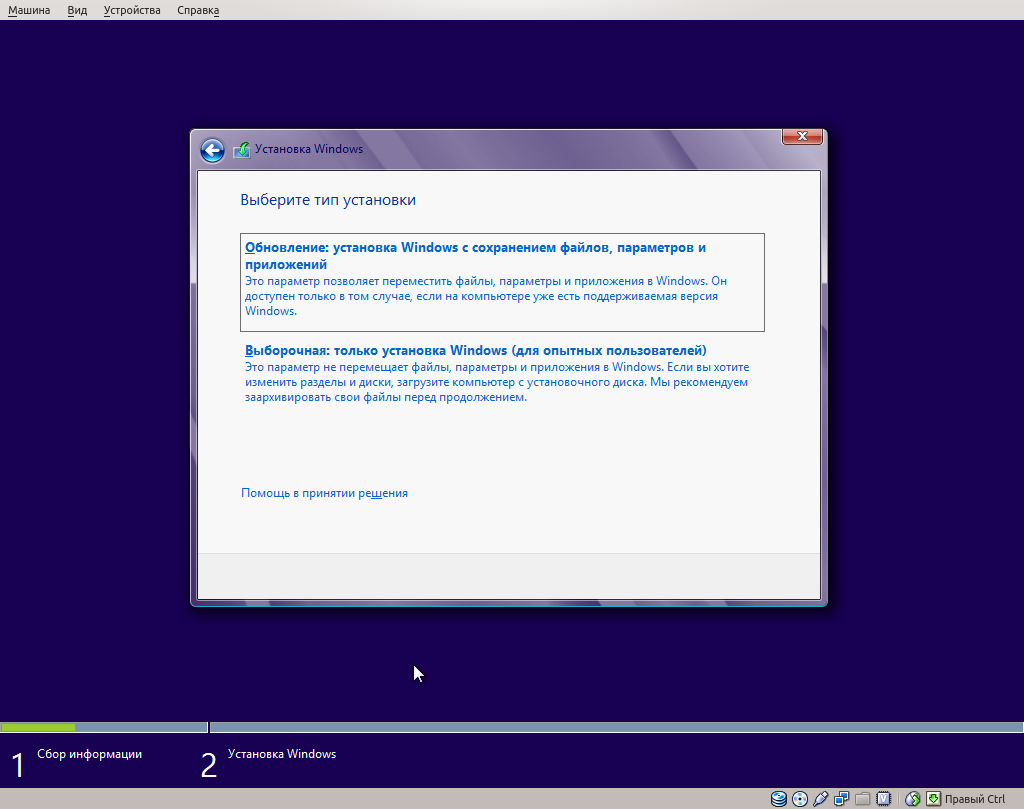Open the shared folders icon in status bar
Image resolution: width=1024 pixels, height=809 pixels.
click(x=861, y=800)
